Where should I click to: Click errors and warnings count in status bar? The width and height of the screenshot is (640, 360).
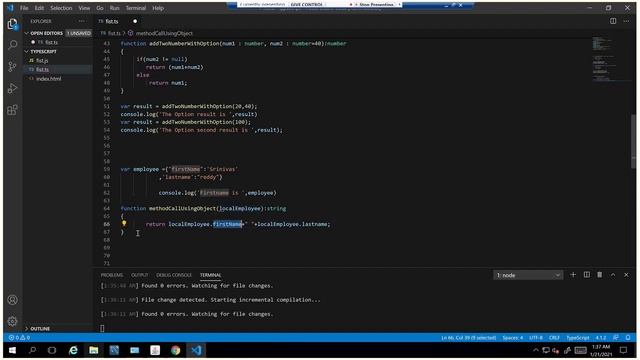[x=19, y=338]
